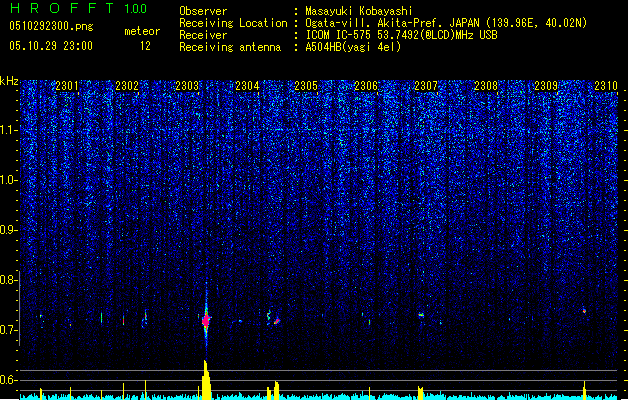Select observer name Masayuki Kobayashi
Viewport: 629px width, 400px height.
pos(359,11)
